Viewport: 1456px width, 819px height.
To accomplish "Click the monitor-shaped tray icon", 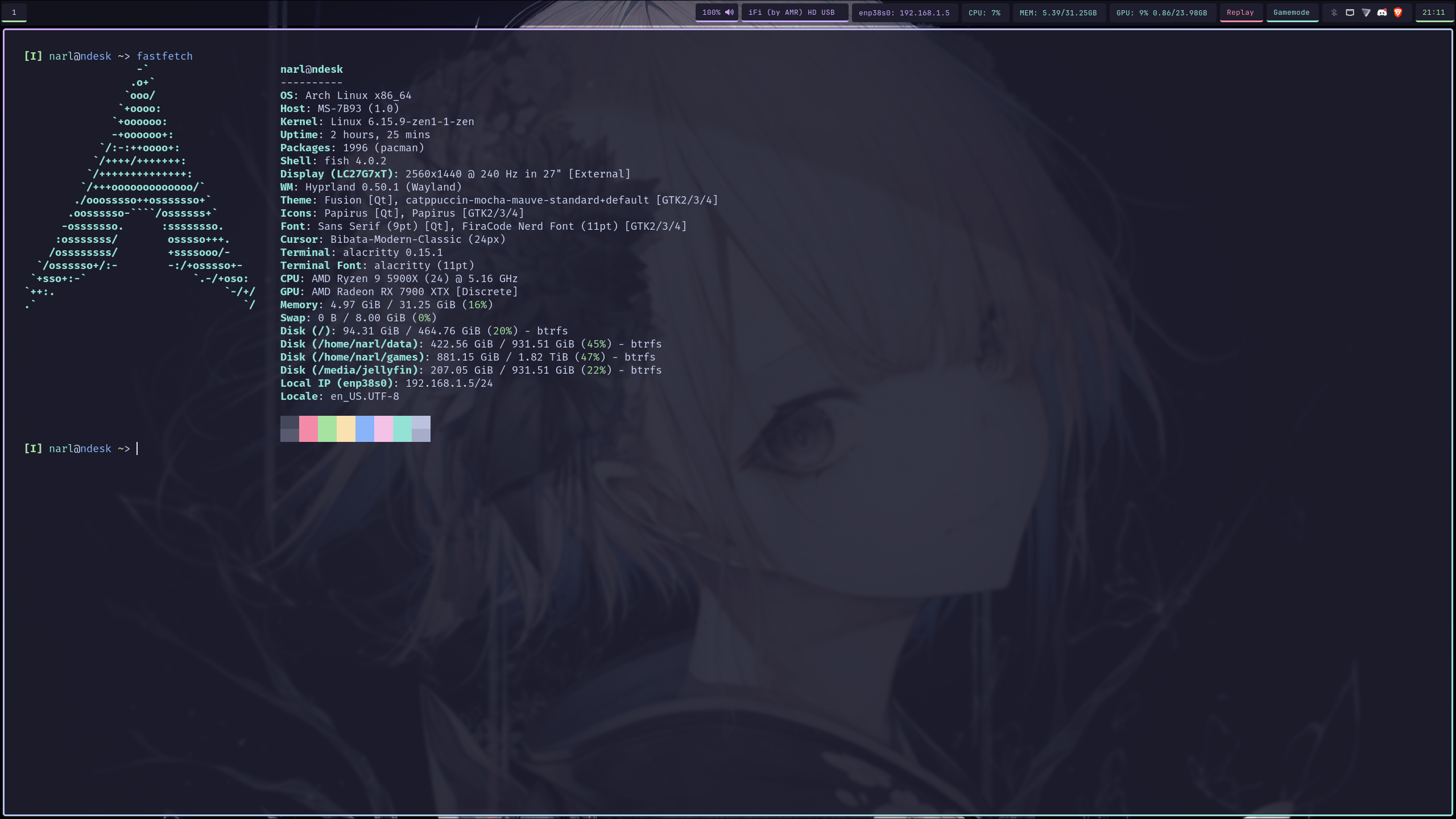I will (x=1350, y=13).
